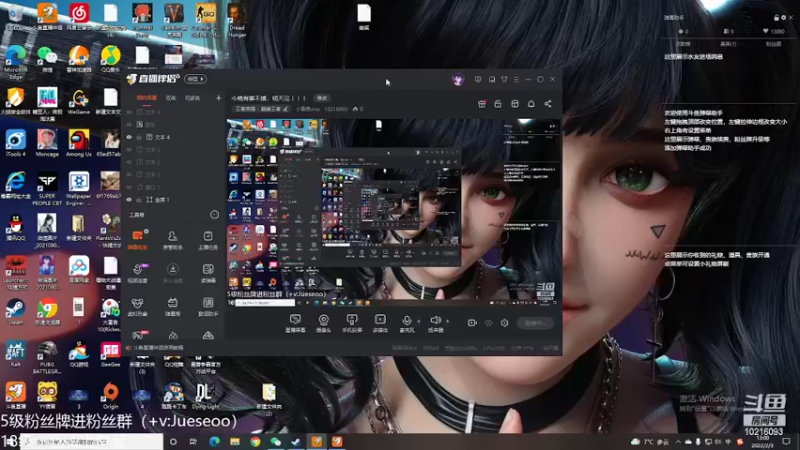Open Microsoft Edge from the taskbar
The image size is (800, 450).
click(214, 442)
